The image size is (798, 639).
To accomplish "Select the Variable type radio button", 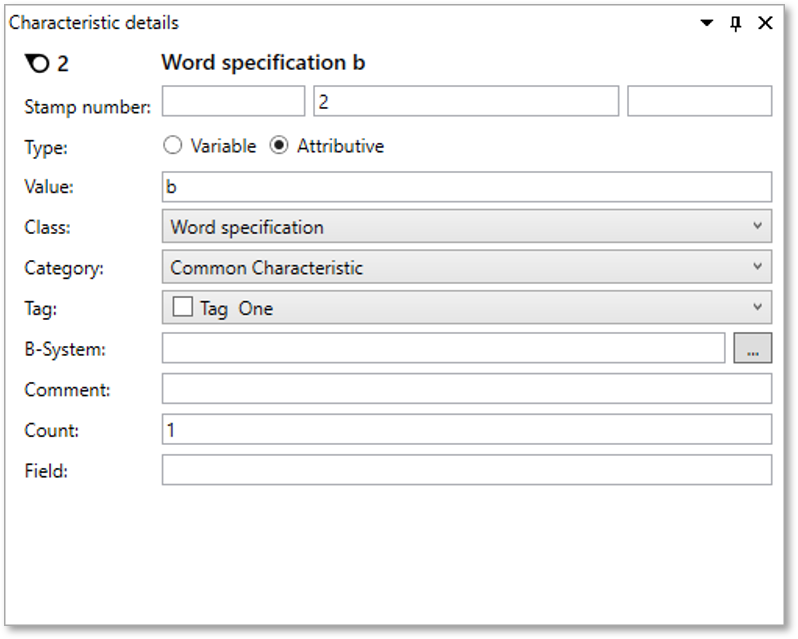I will (x=173, y=146).
